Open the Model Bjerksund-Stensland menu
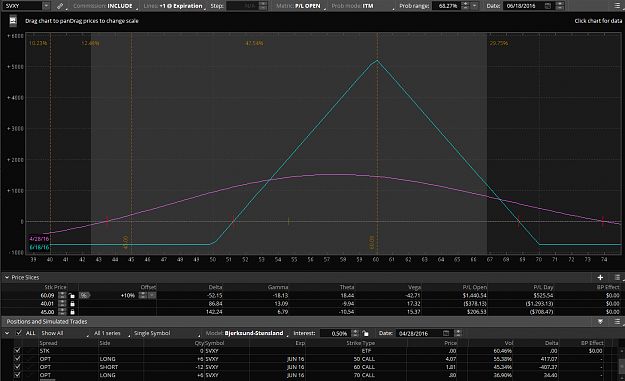The width and height of the screenshot is (625, 381). click(247, 333)
